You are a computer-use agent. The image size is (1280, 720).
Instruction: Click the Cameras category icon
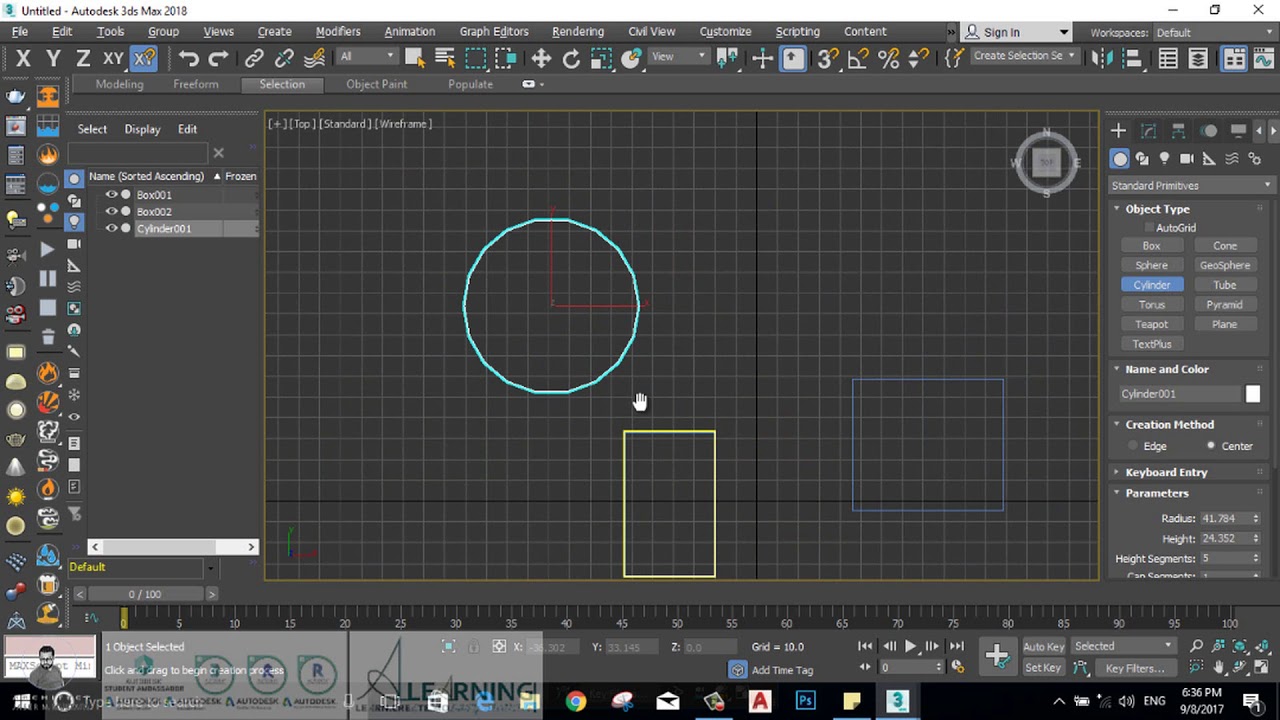[x=1186, y=159]
